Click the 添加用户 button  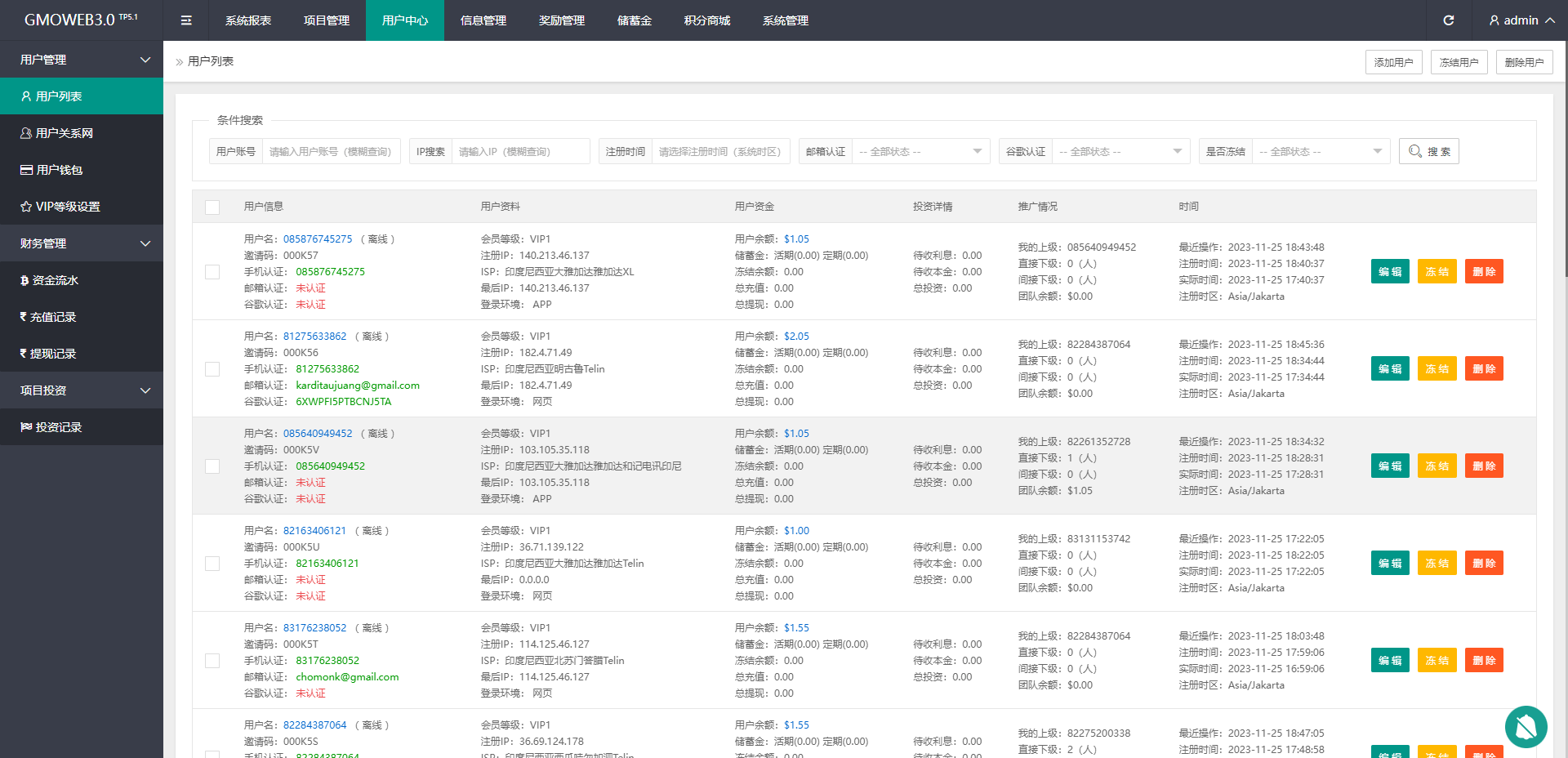tap(1393, 62)
